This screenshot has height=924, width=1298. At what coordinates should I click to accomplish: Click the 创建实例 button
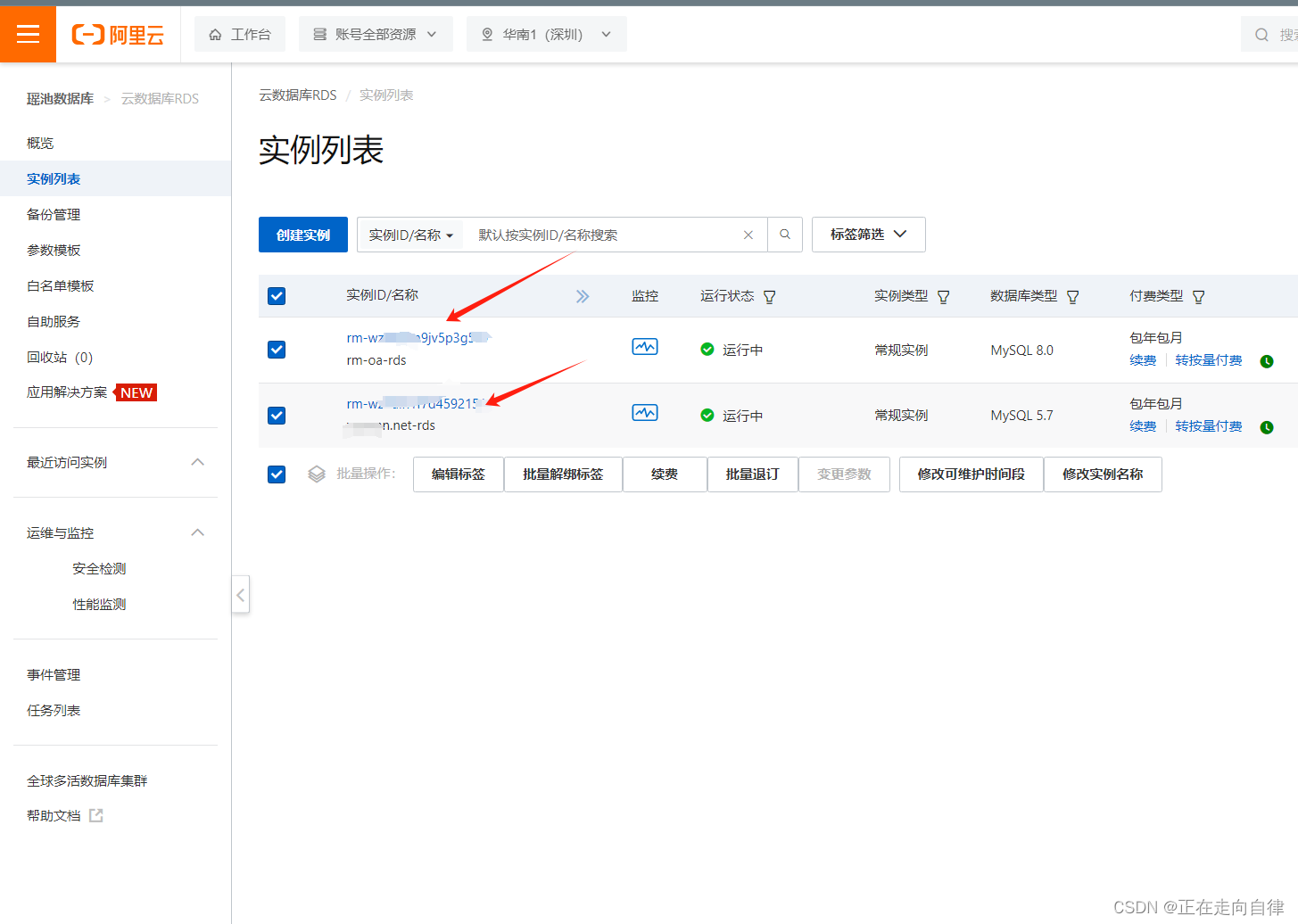tap(303, 235)
